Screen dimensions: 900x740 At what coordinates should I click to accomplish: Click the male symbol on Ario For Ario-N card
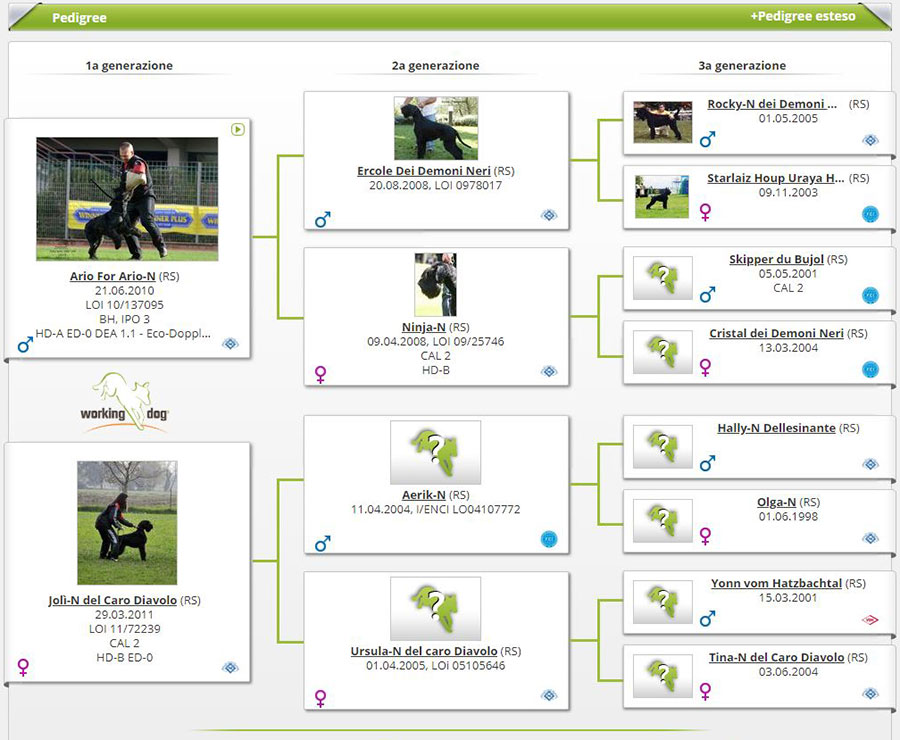point(25,344)
